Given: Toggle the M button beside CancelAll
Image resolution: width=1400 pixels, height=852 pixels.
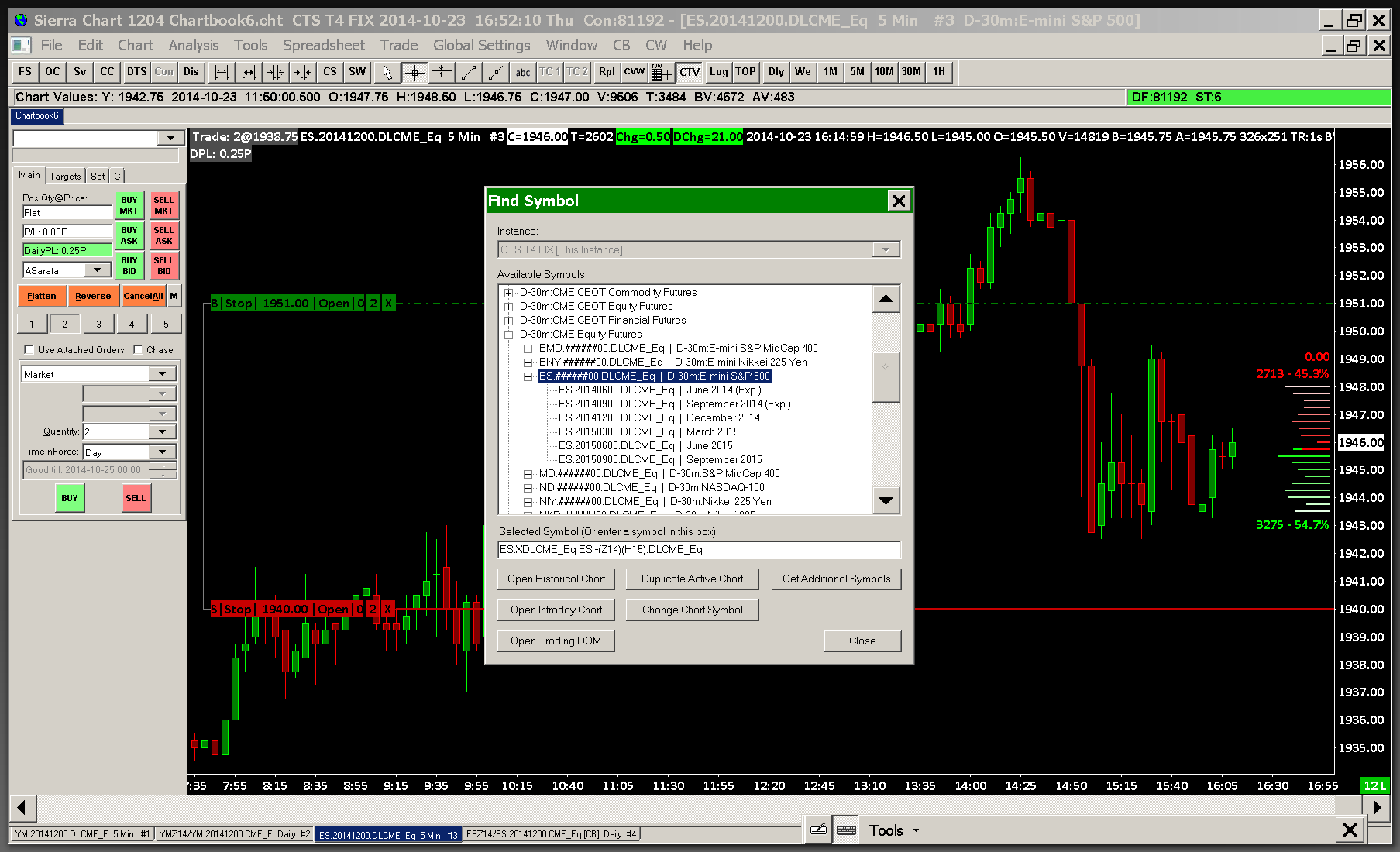Looking at the screenshot, I should [x=174, y=296].
